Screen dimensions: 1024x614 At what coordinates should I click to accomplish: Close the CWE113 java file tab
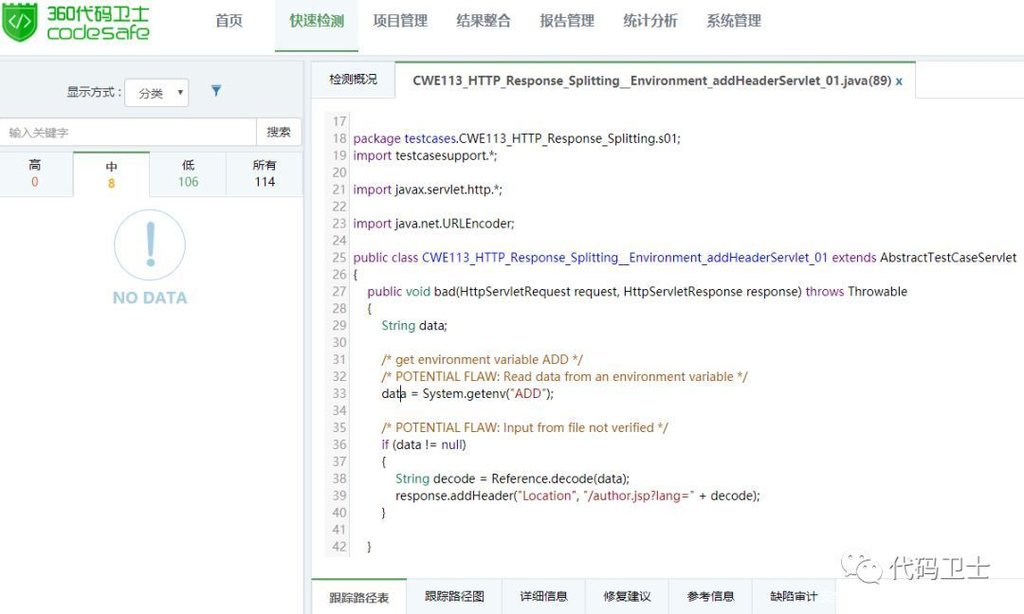[x=899, y=81]
